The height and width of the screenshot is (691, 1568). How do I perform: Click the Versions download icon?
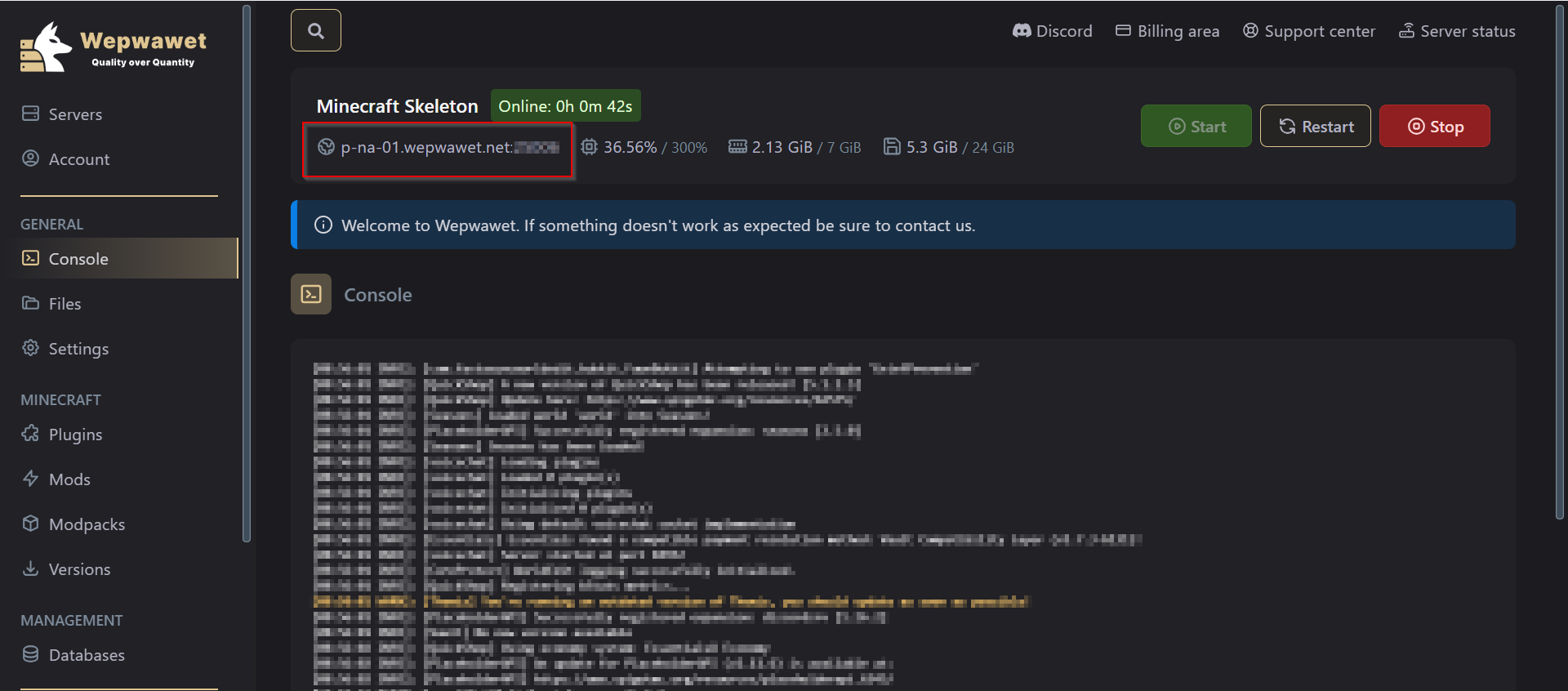(x=30, y=568)
